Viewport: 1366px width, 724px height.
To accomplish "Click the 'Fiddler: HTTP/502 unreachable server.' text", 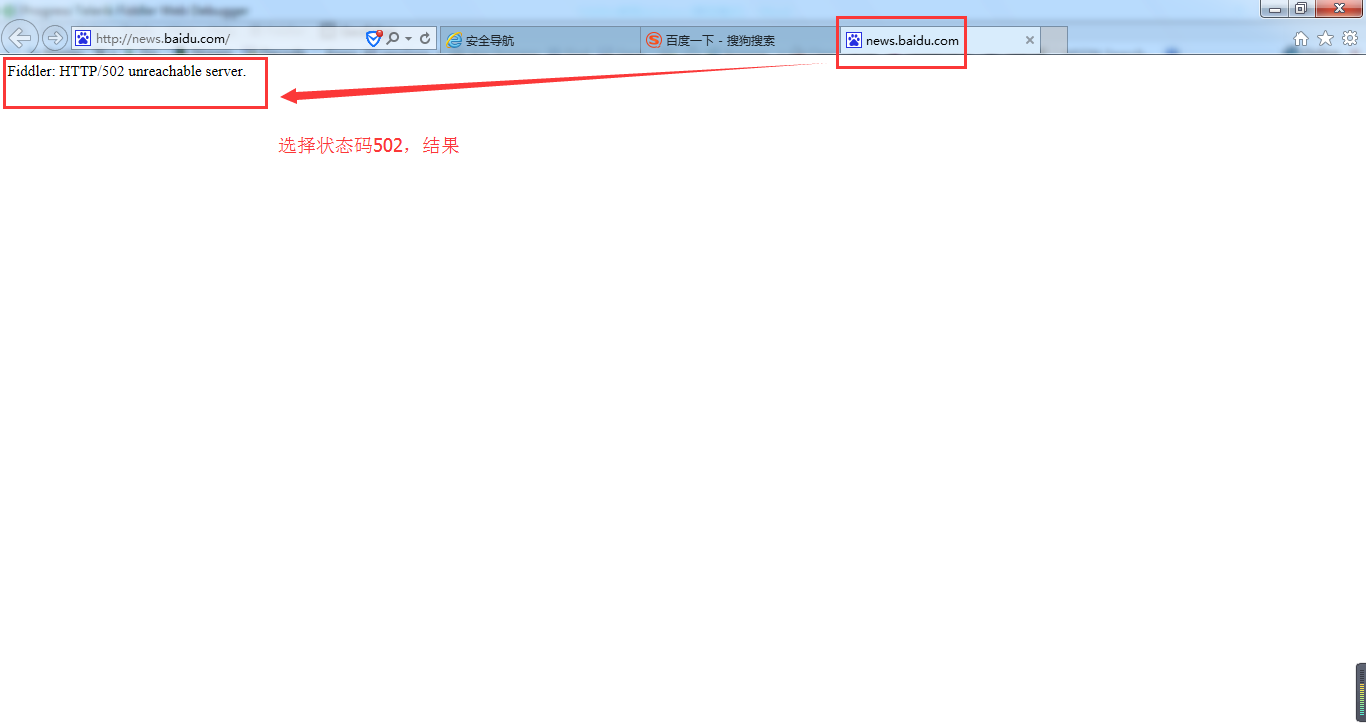I will click(127, 72).
